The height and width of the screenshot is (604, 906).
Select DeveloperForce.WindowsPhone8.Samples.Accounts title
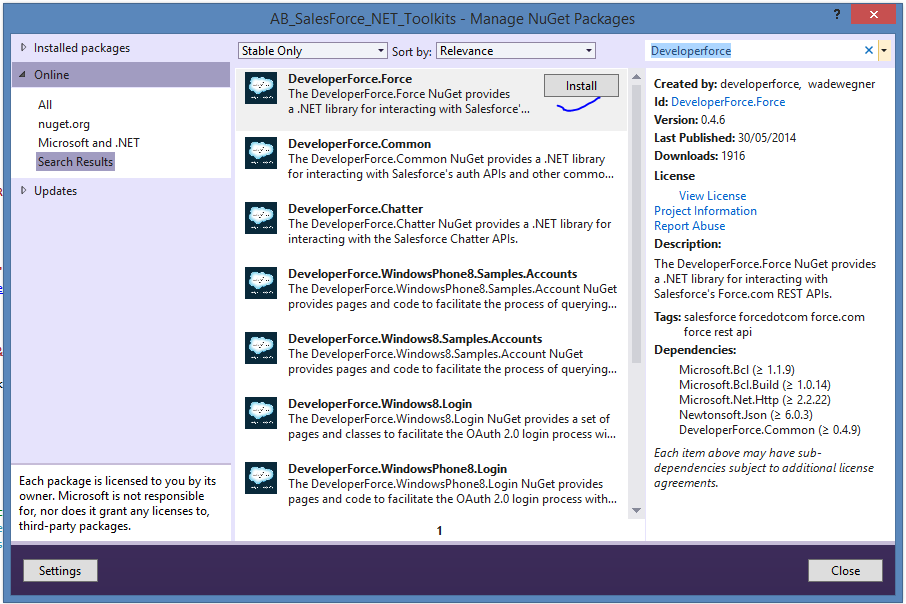(x=433, y=274)
